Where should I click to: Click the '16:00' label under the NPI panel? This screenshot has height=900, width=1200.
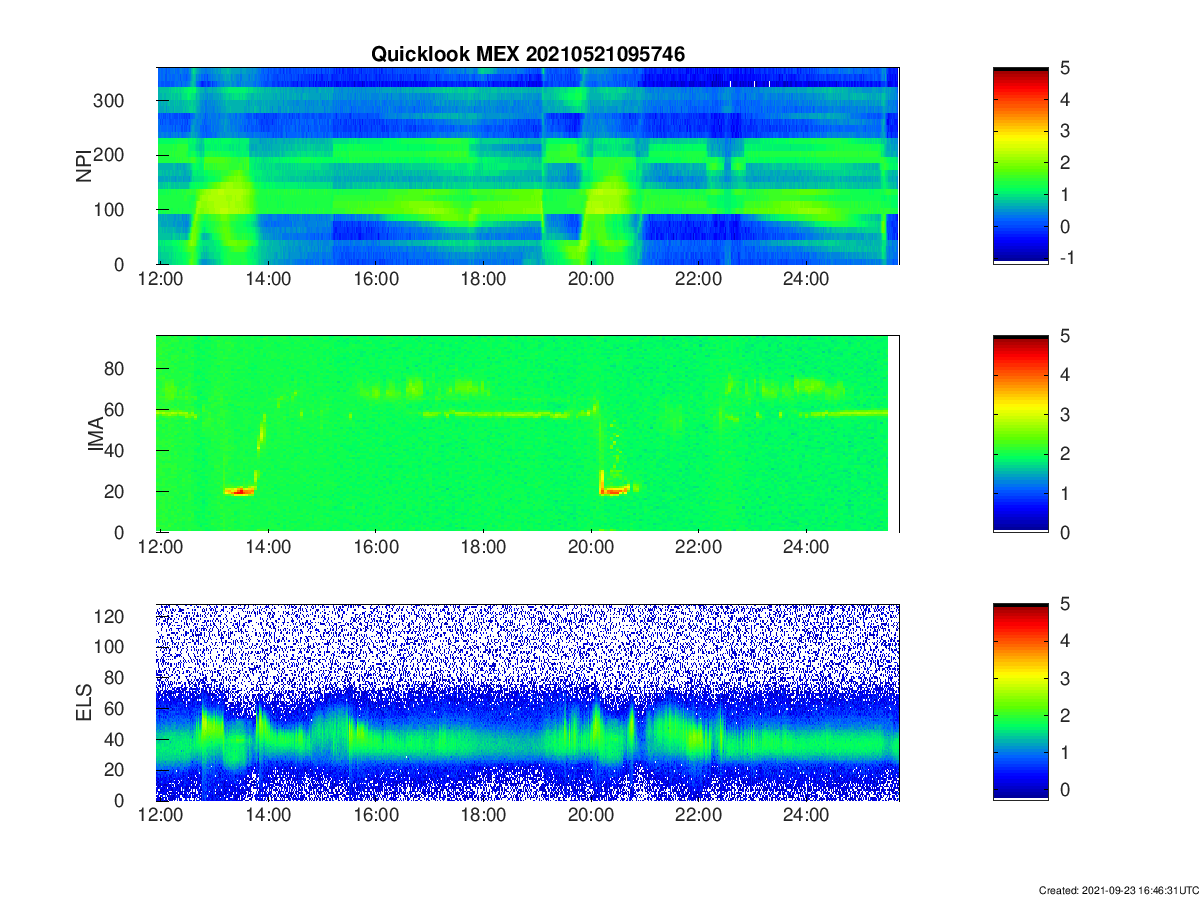pos(376,280)
